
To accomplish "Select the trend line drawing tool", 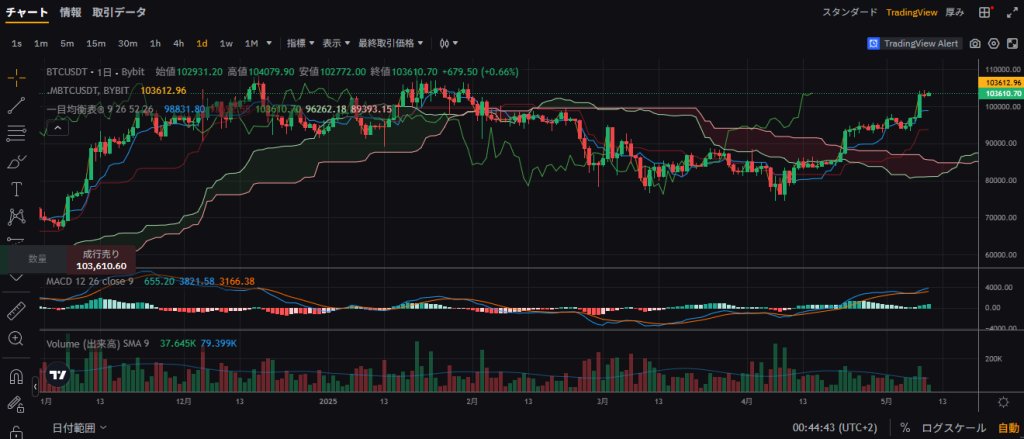I will pyautogui.click(x=17, y=105).
